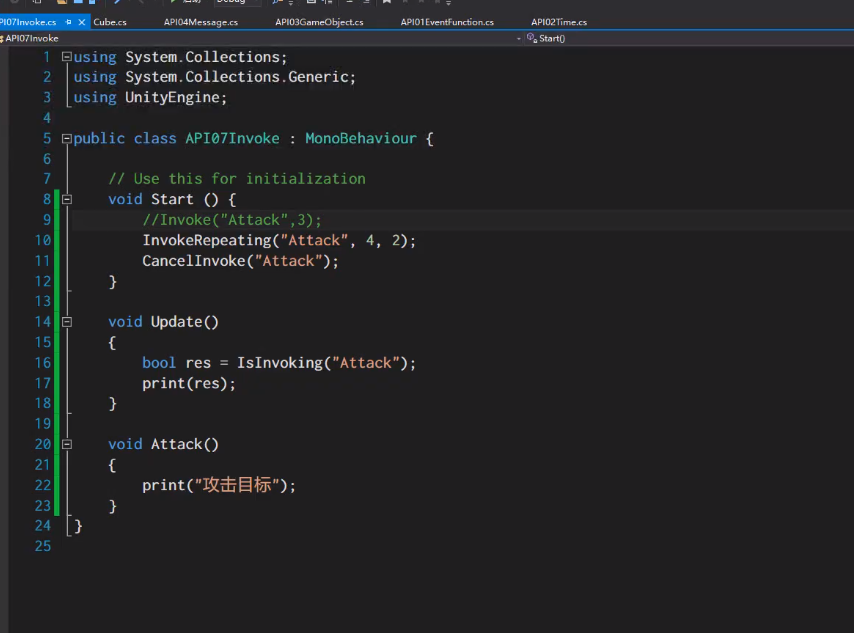
Task: Click the bool keyword on line 16
Action: 159,363
